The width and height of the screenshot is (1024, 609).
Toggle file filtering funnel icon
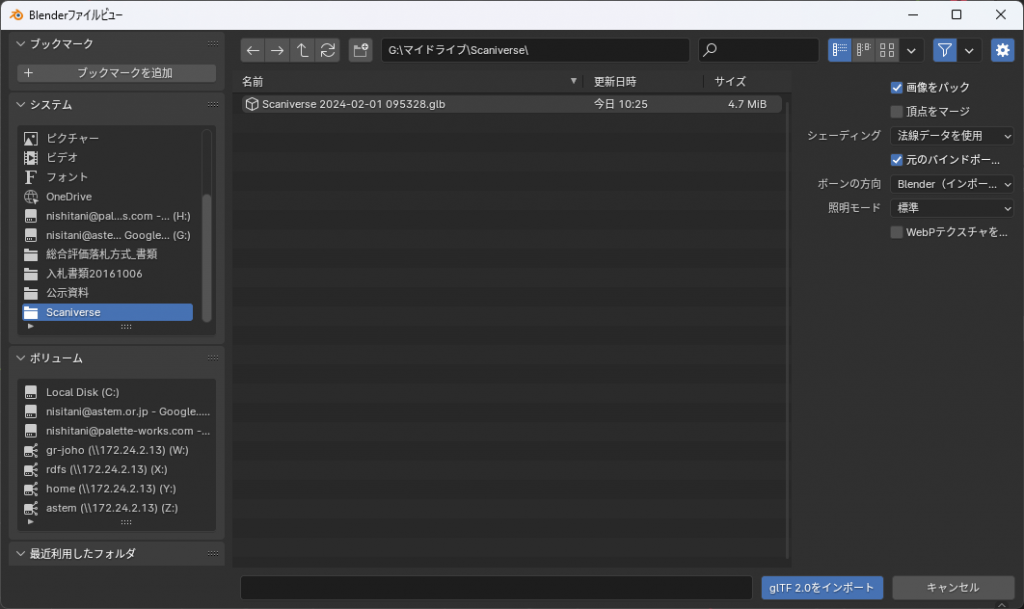pos(944,50)
